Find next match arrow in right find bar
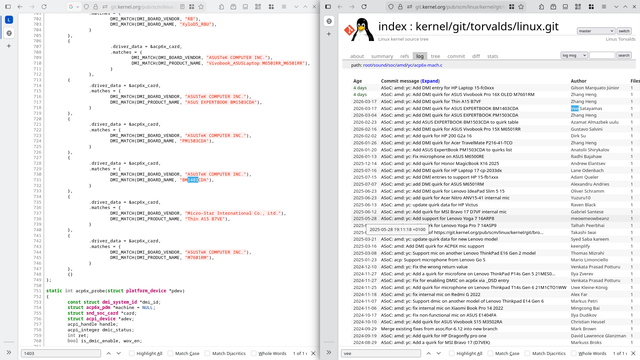This screenshot has height=360, width=640. pos(438,353)
